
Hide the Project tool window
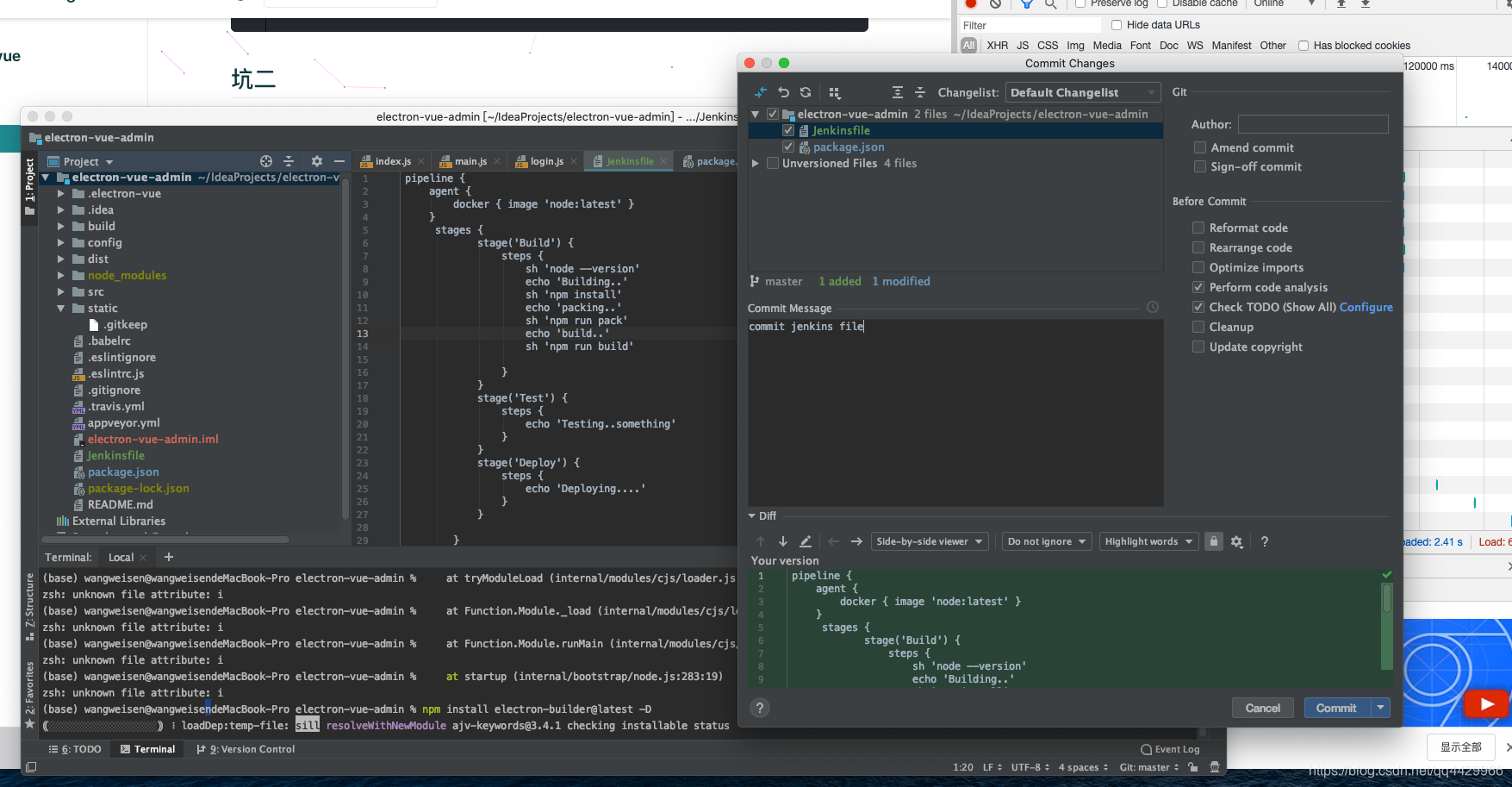coord(339,161)
